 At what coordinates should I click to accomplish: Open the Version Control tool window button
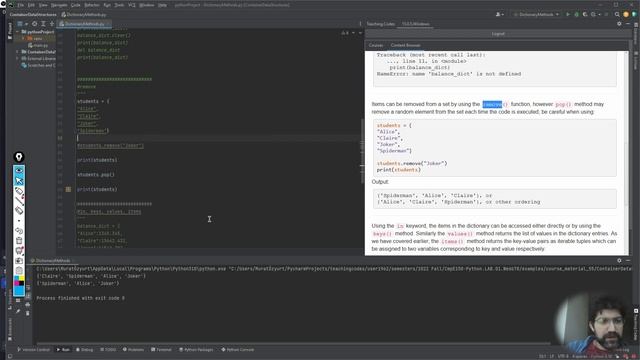[33, 350]
